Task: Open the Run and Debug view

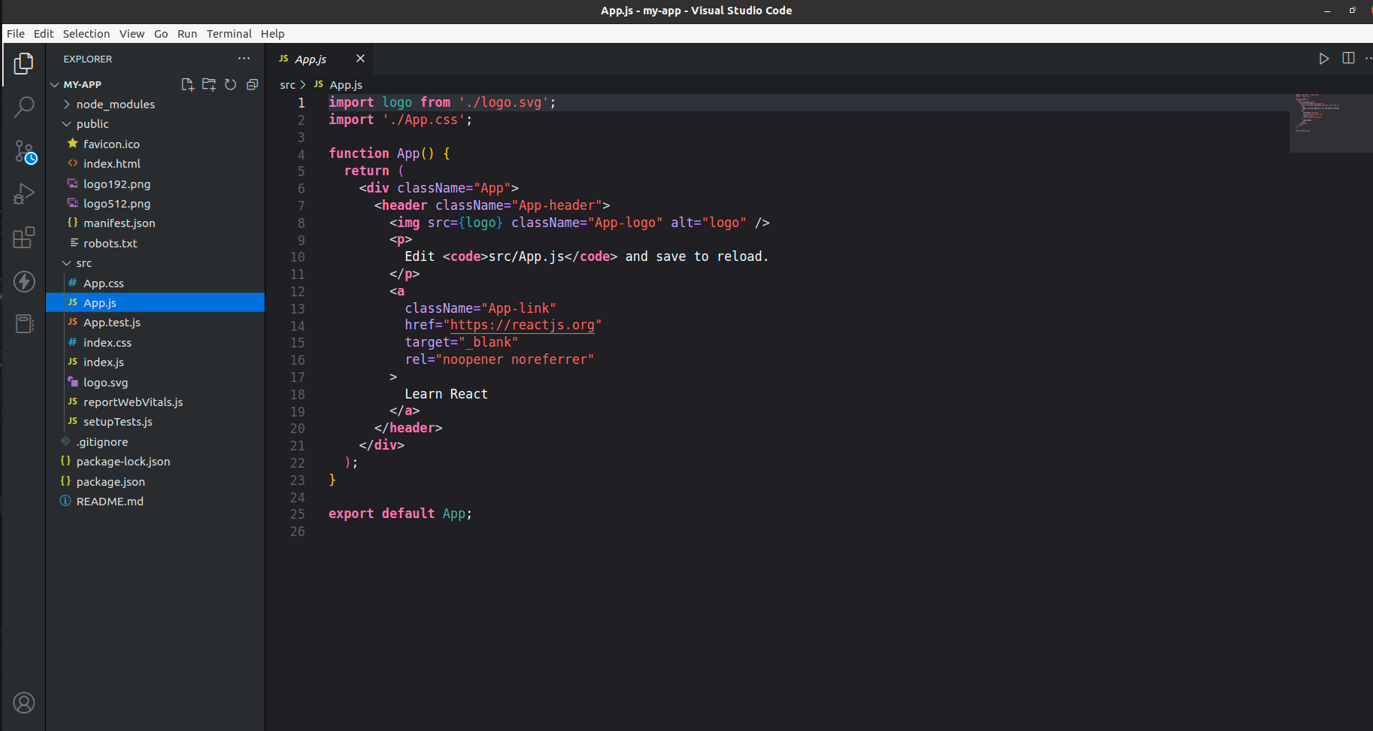Action: click(x=24, y=194)
